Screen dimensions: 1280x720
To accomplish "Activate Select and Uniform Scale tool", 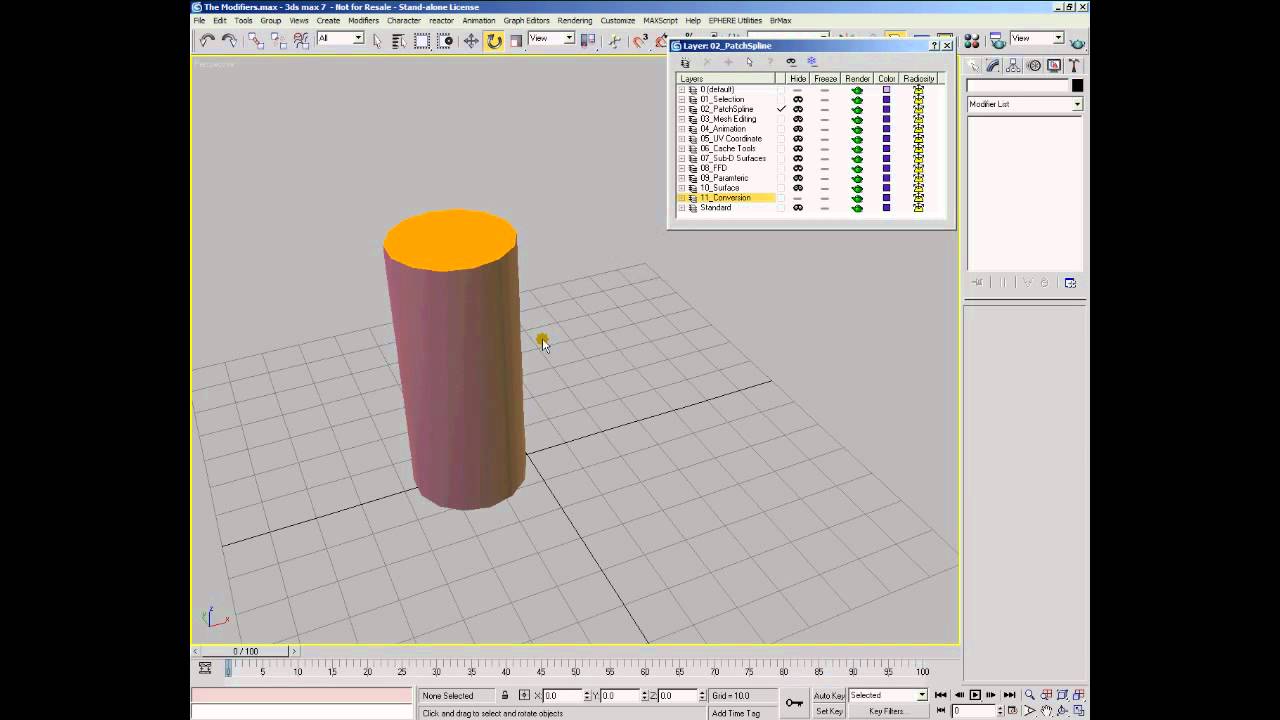I will coord(516,41).
